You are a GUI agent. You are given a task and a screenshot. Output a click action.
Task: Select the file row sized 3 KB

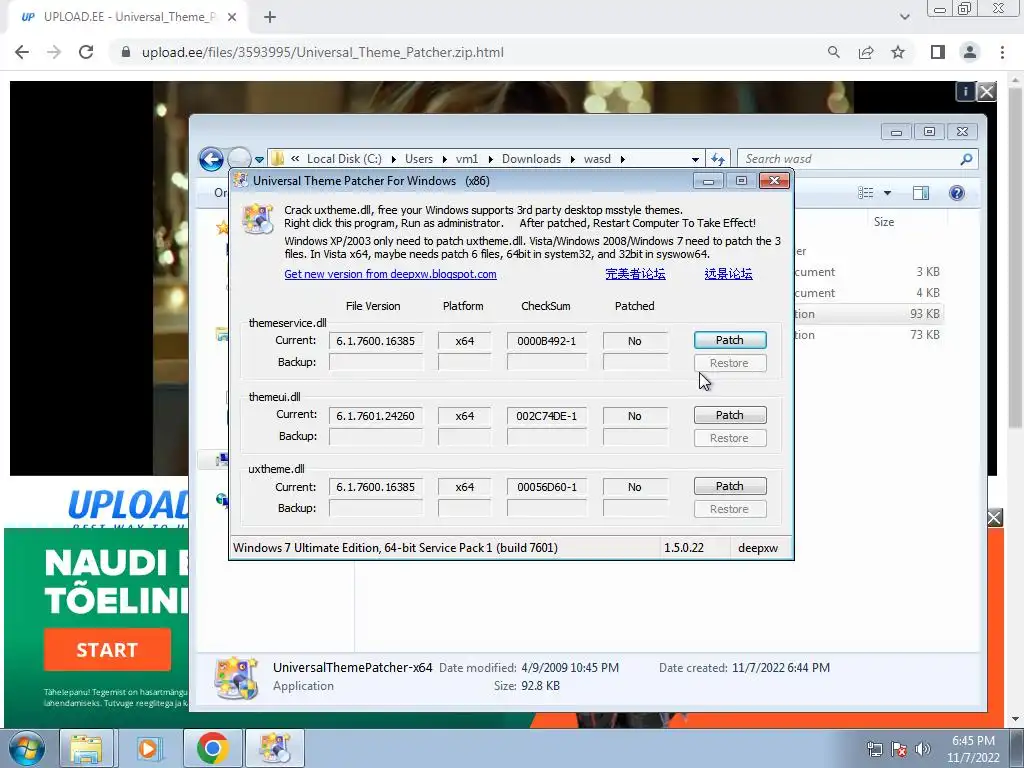pos(867,272)
